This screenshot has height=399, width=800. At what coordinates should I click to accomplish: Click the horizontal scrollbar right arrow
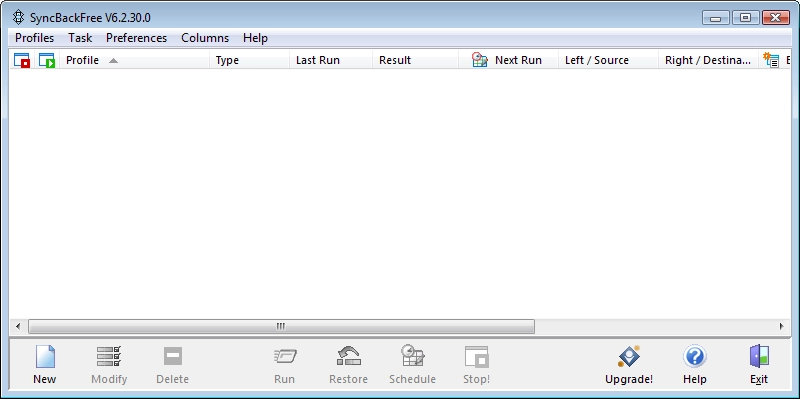tap(782, 327)
